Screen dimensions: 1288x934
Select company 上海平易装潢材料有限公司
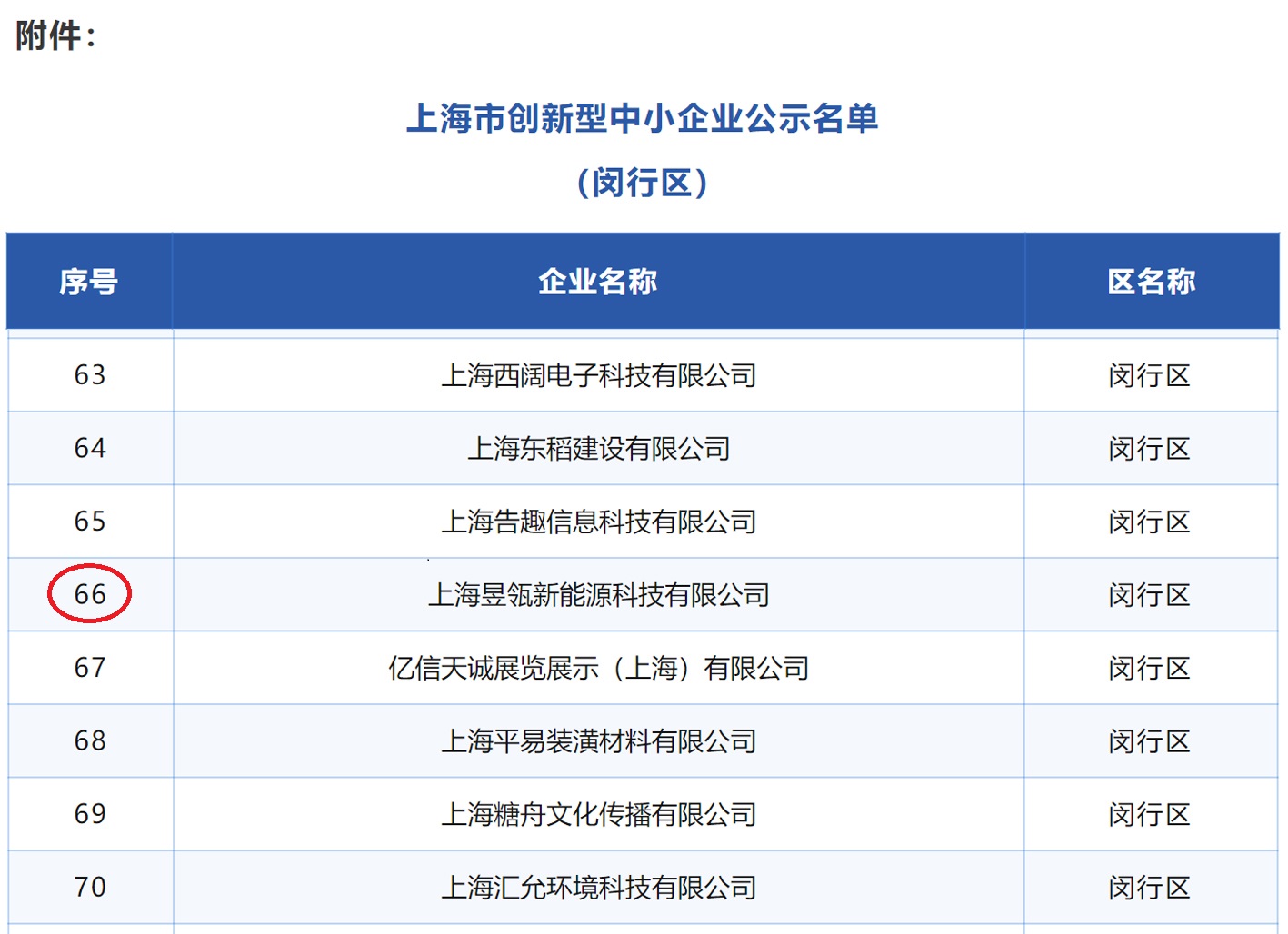tap(599, 741)
